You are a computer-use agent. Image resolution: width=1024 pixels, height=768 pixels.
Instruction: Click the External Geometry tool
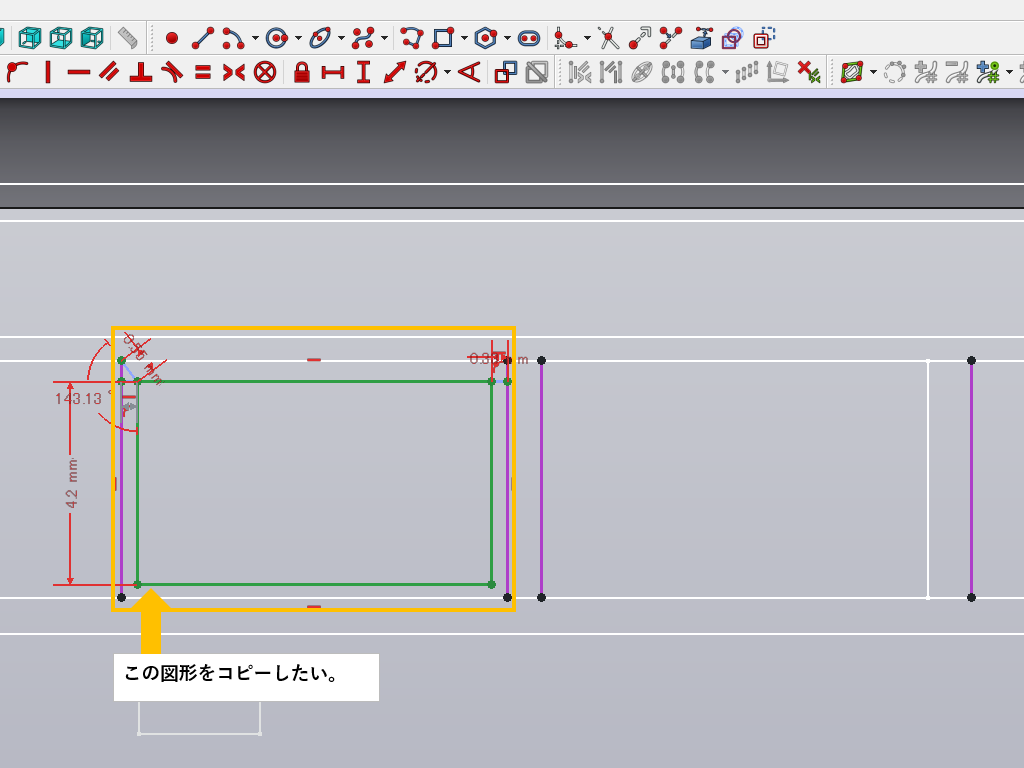click(x=702, y=39)
